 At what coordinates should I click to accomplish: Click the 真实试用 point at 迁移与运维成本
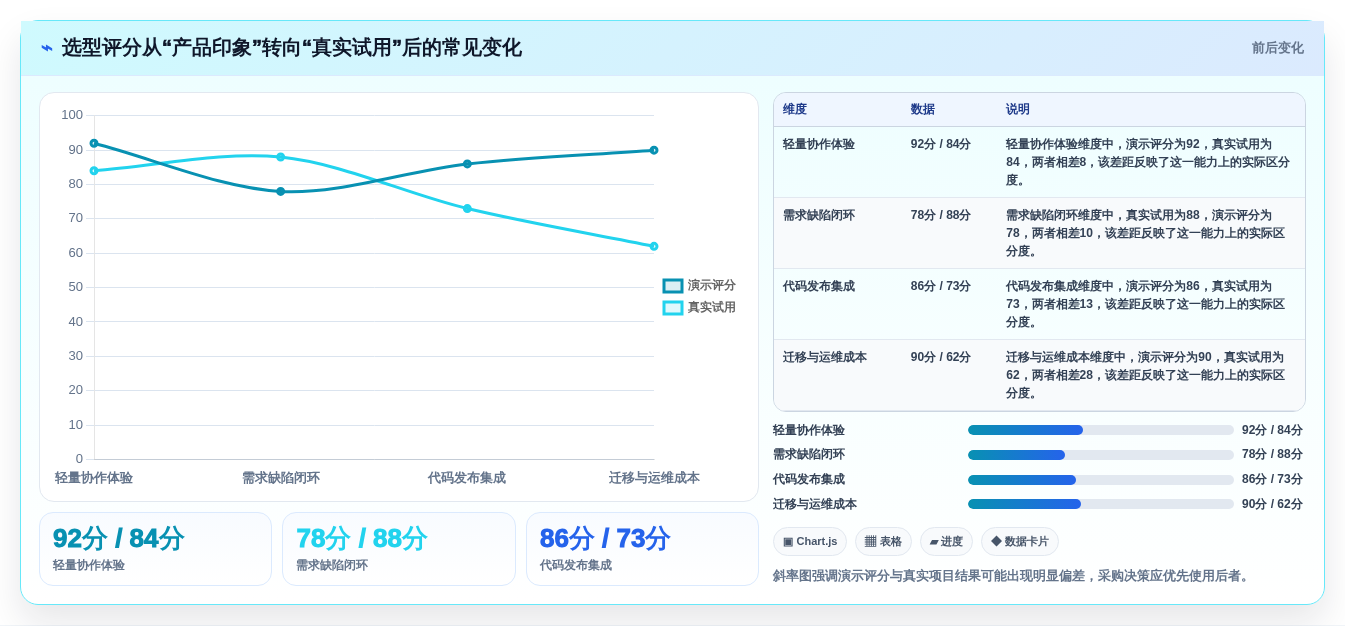click(x=654, y=246)
